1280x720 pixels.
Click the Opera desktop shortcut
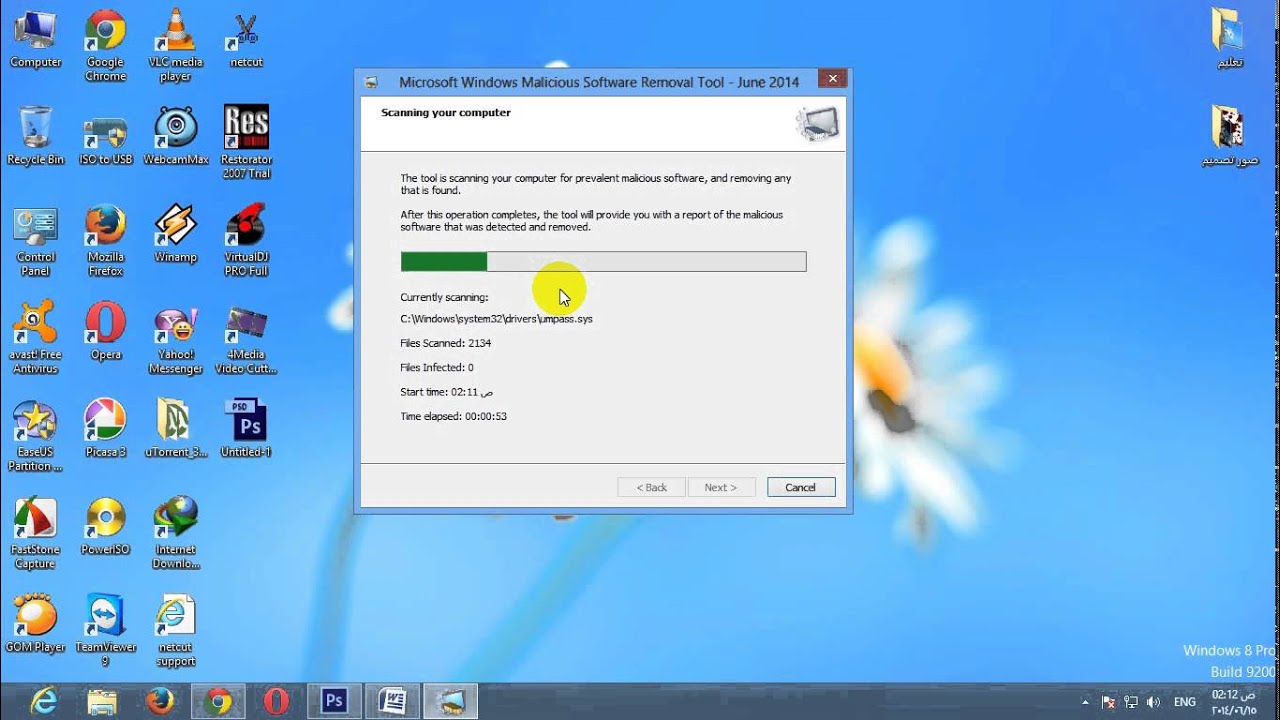tap(105, 332)
